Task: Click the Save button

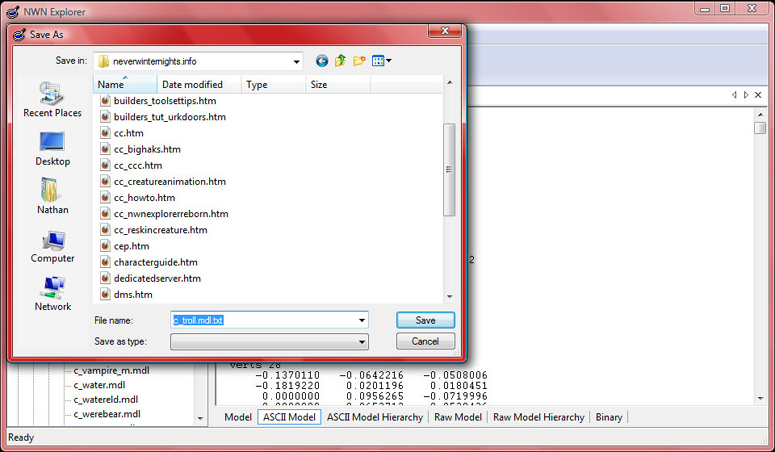Action: [x=425, y=320]
